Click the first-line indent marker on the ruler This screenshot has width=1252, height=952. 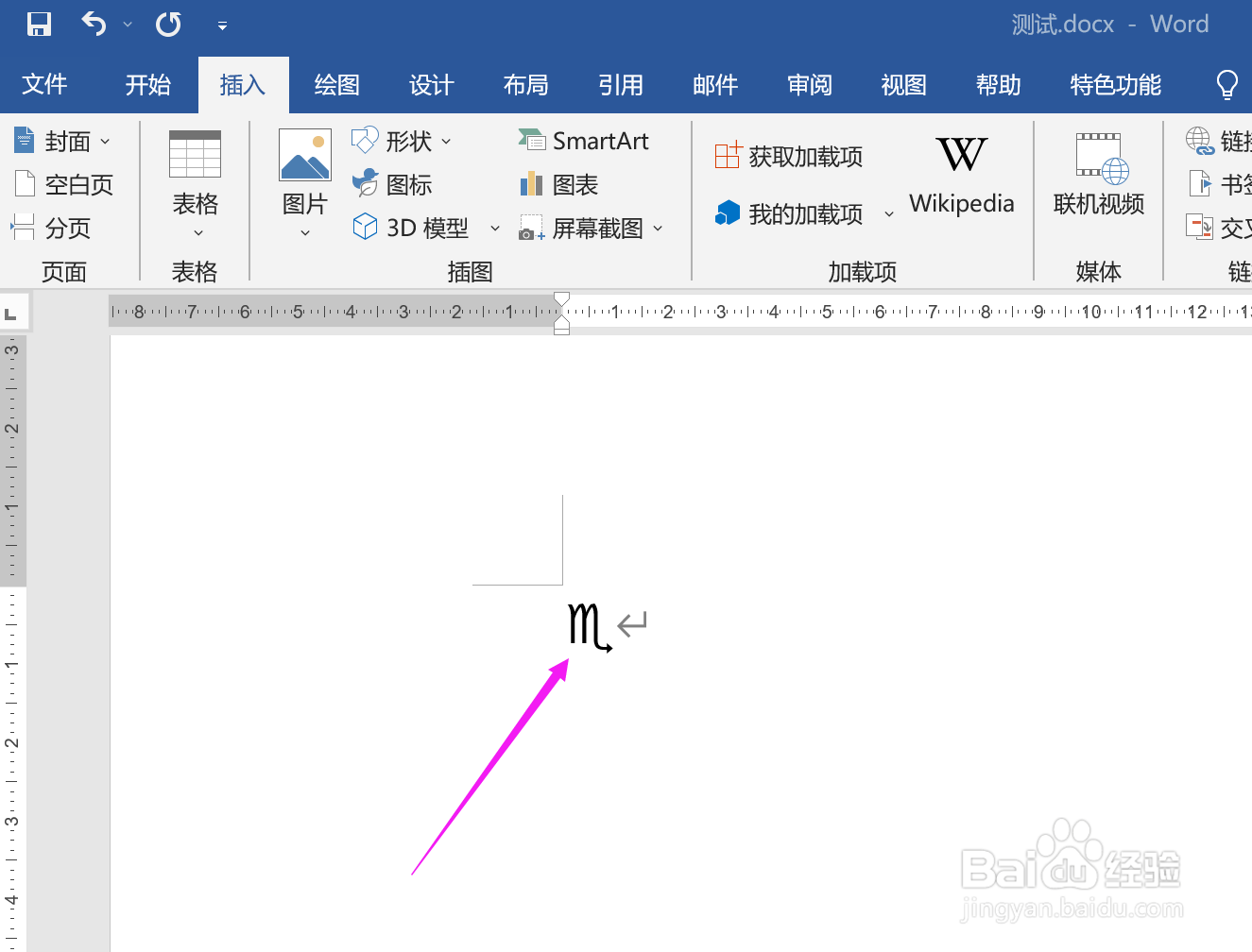coord(561,297)
